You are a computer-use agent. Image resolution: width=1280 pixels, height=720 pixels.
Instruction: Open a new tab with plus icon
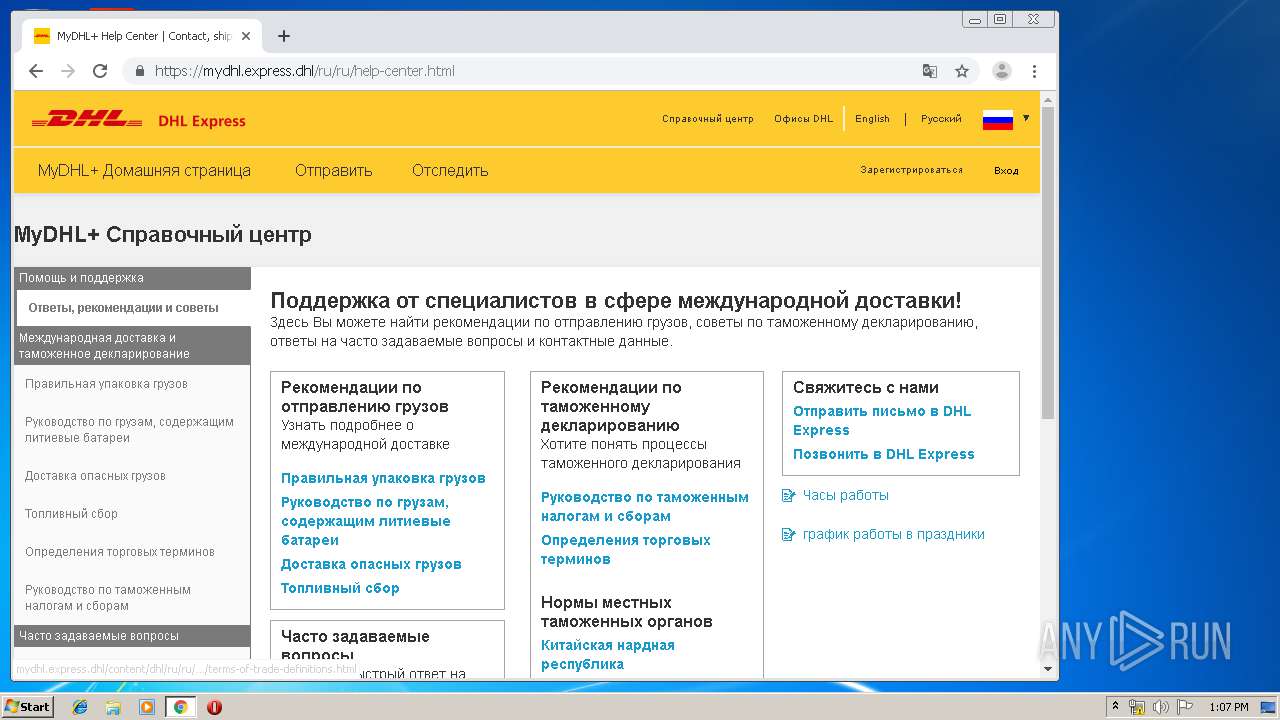tap(284, 36)
